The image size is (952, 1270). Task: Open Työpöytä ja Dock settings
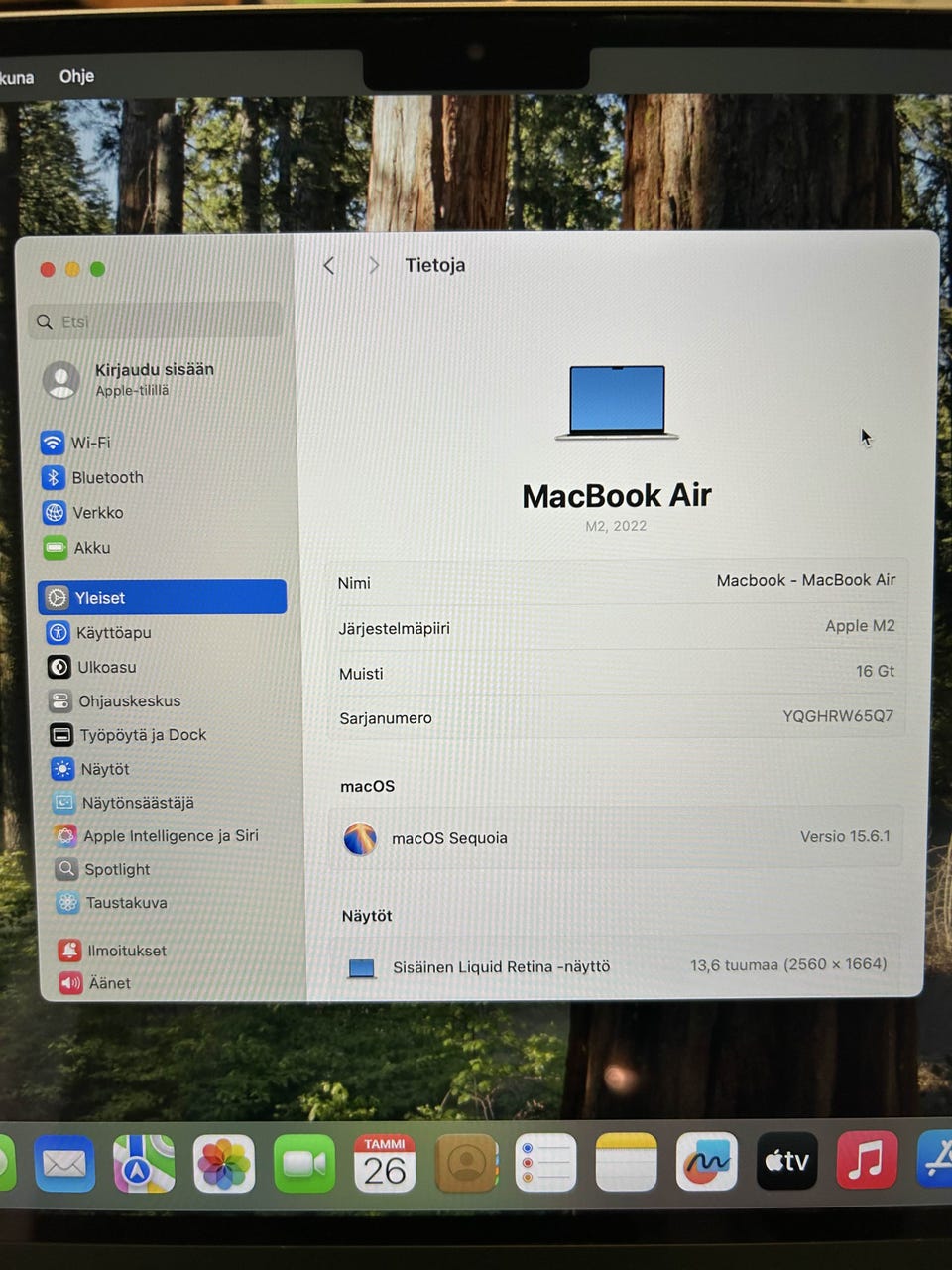pos(129,735)
